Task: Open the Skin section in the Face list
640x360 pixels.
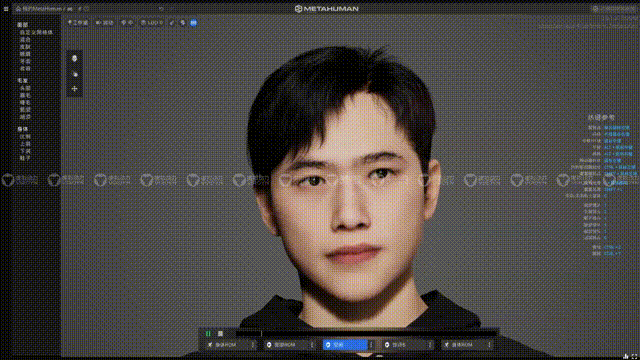Action: 25,47
